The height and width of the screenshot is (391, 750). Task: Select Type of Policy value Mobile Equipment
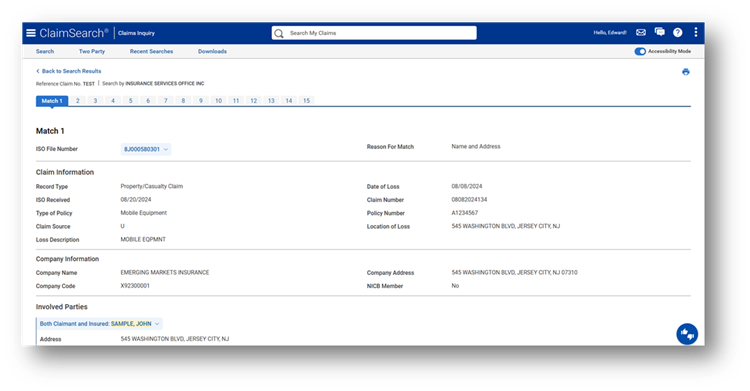143,213
